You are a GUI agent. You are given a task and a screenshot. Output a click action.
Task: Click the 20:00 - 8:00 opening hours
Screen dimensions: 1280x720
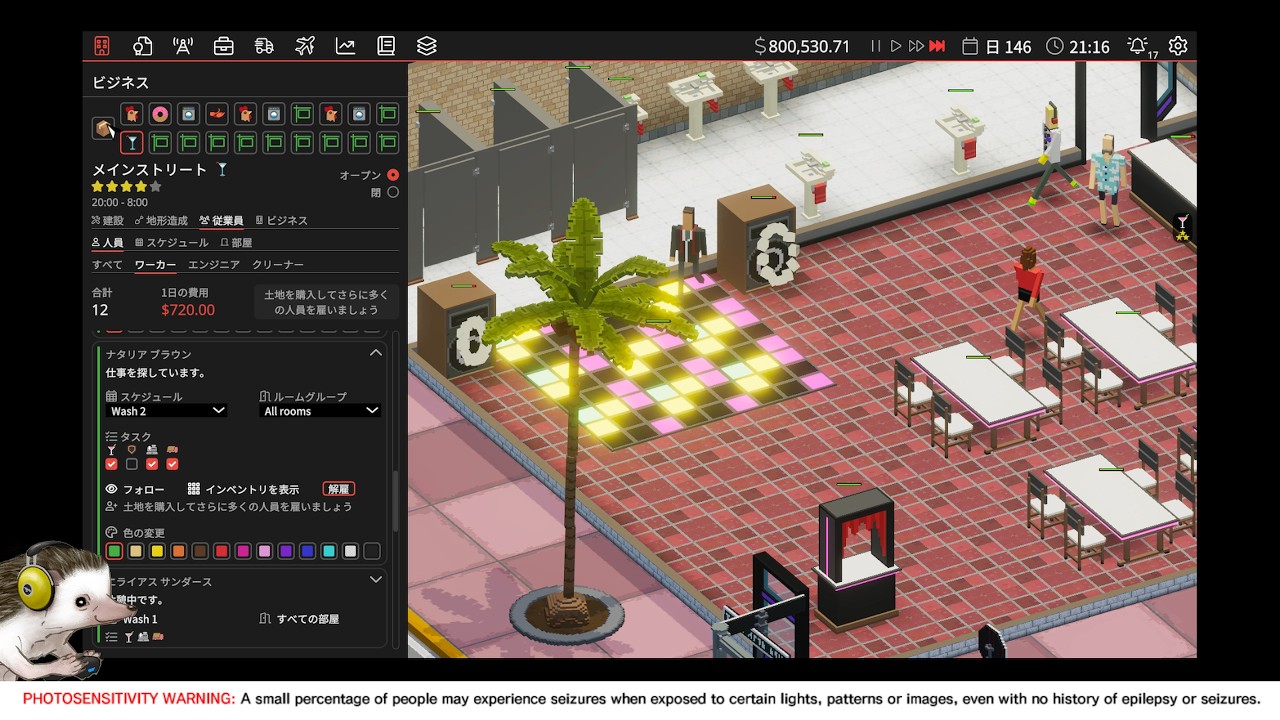[x=120, y=202]
